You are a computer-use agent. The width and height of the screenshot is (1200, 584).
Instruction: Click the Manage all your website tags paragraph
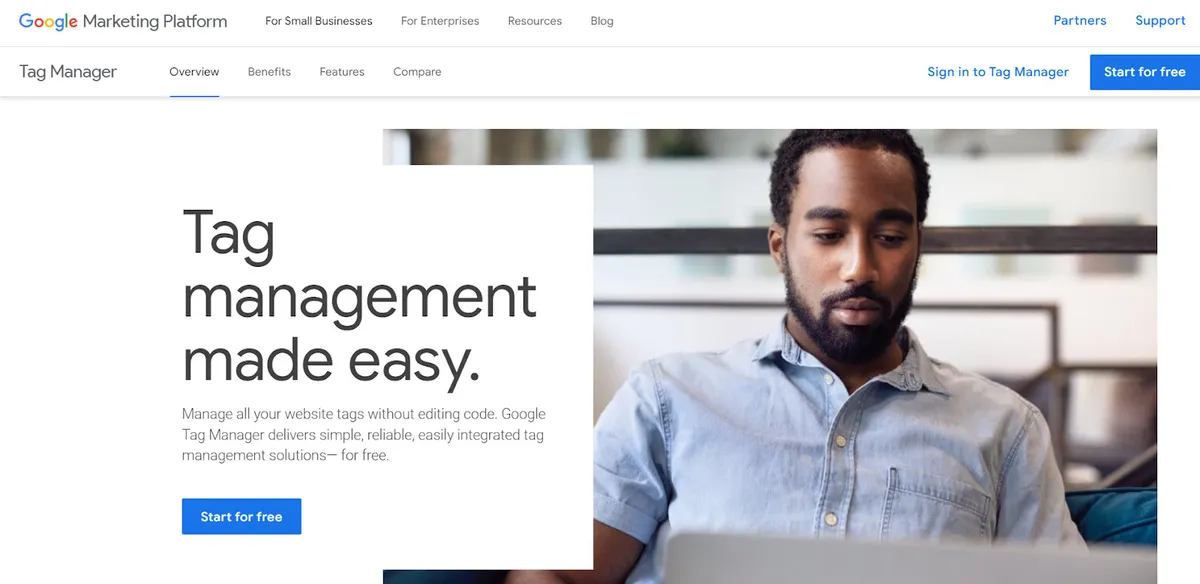point(364,434)
